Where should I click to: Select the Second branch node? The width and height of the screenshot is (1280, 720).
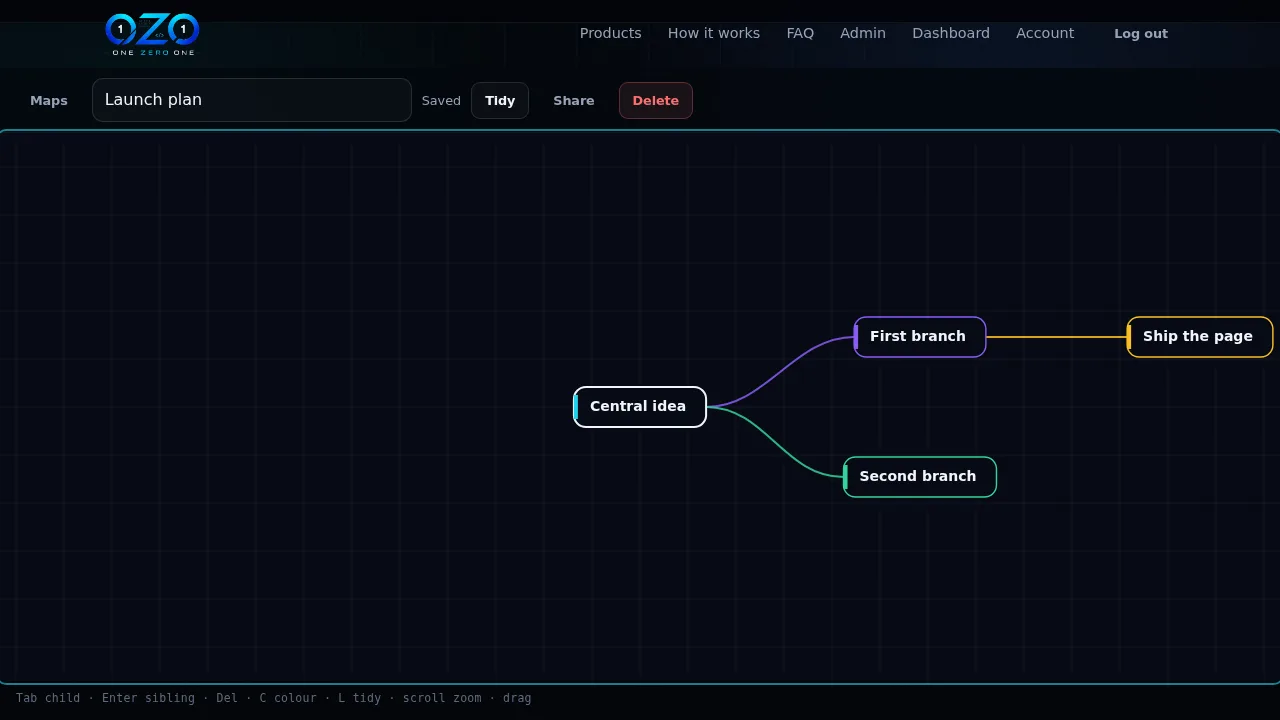pos(920,477)
